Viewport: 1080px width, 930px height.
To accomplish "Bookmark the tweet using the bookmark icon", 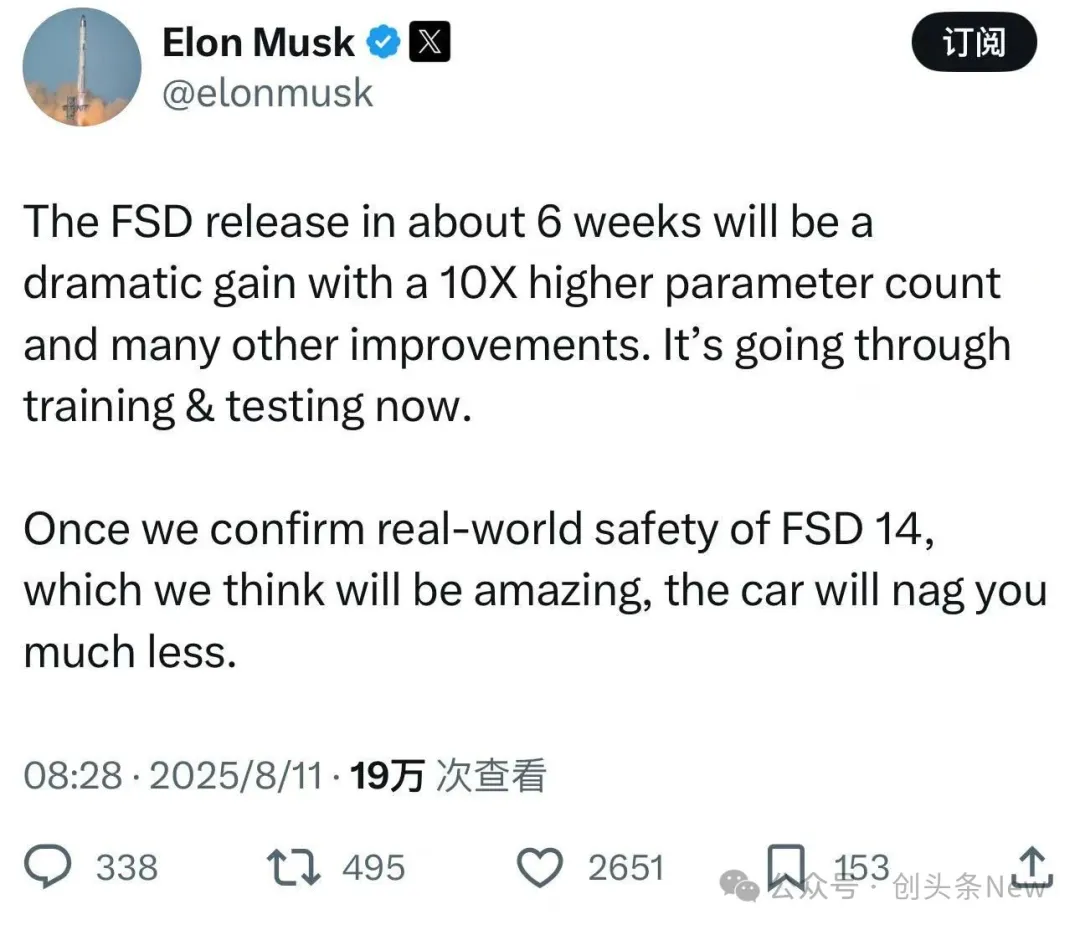I will click(785, 866).
